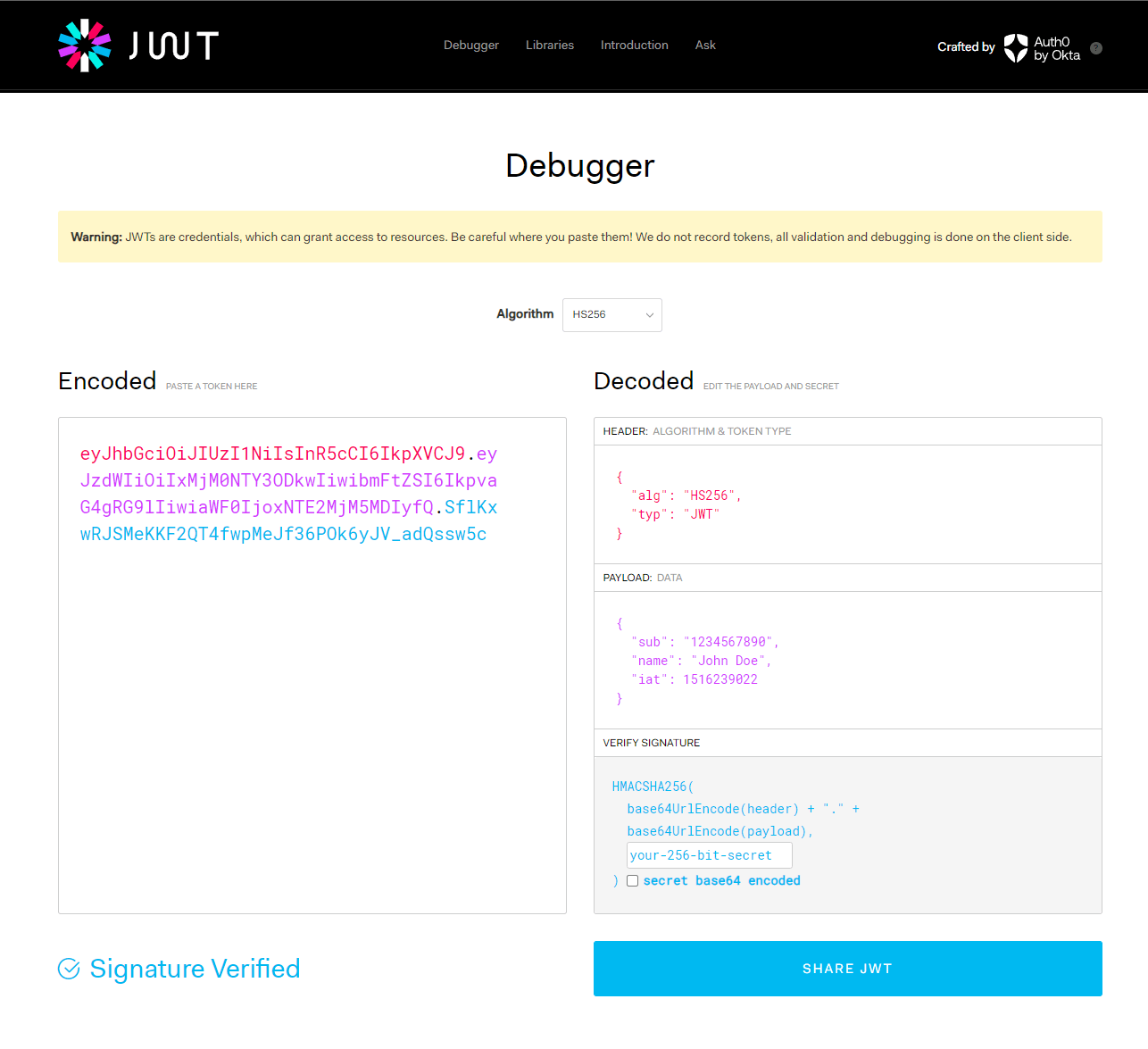The width and height of the screenshot is (1148, 1049).
Task: Click the Algorithm dropdown chevron arrow
Action: 649,315
